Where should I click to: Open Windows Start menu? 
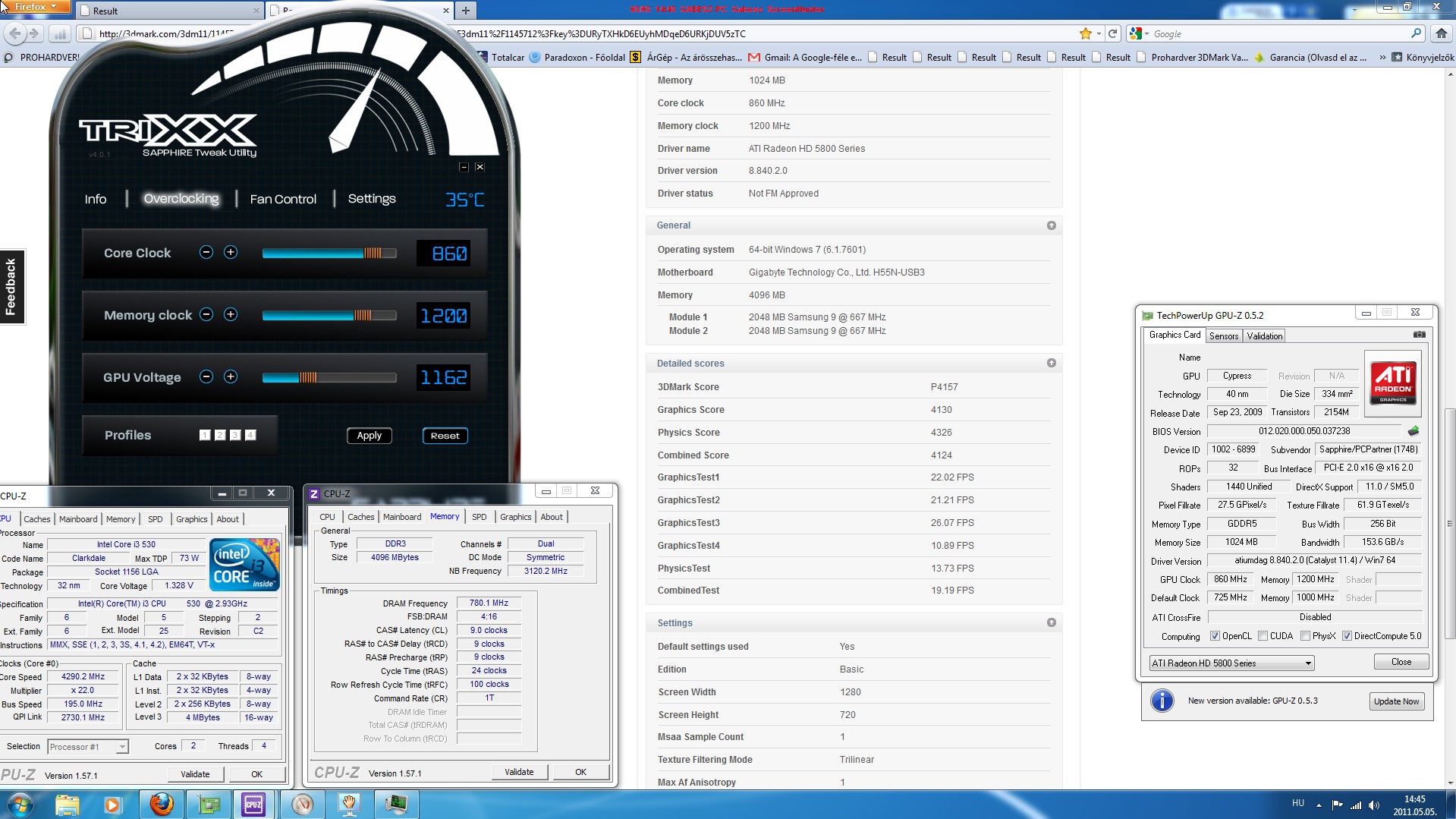[20, 805]
